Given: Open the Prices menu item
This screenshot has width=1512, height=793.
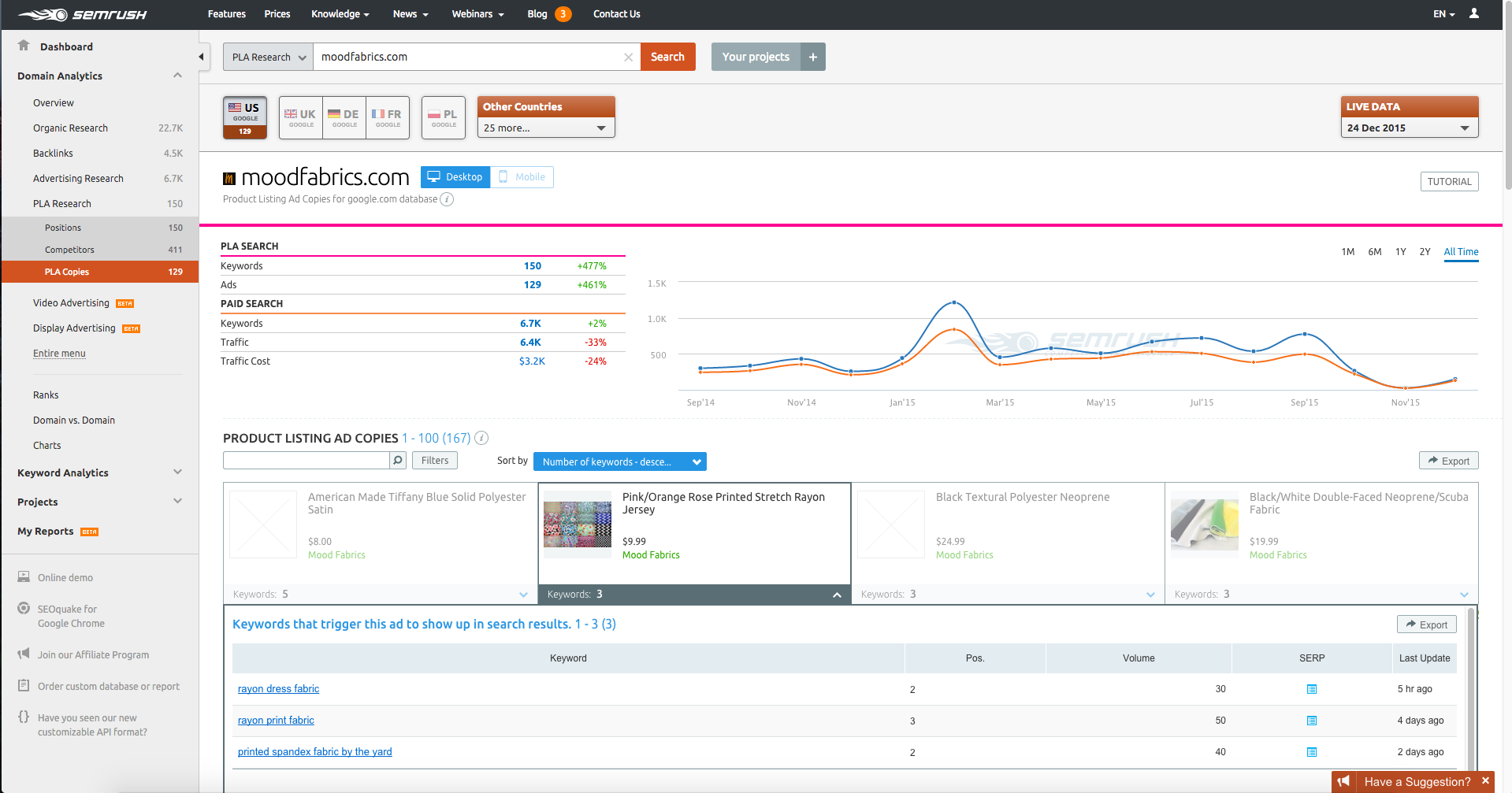Looking at the screenshot, I should pyautogui.click(x=277, y=14).
